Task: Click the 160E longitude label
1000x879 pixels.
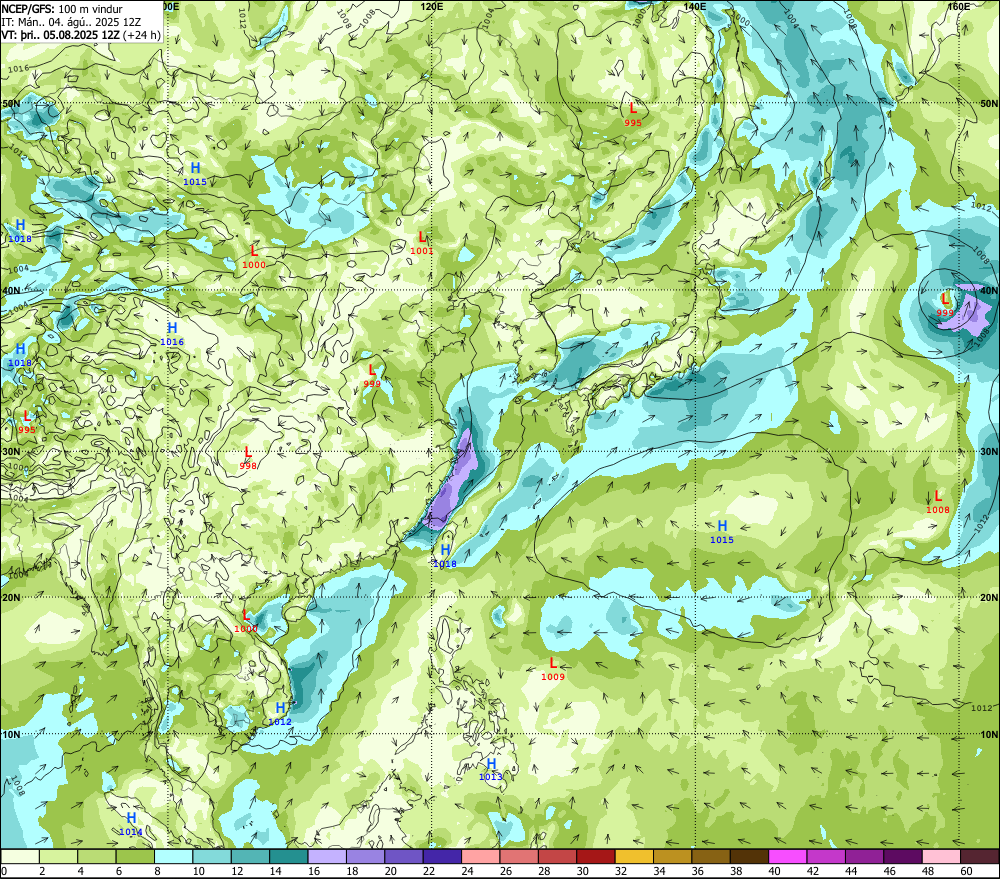Action: click(x=958, y=6)
